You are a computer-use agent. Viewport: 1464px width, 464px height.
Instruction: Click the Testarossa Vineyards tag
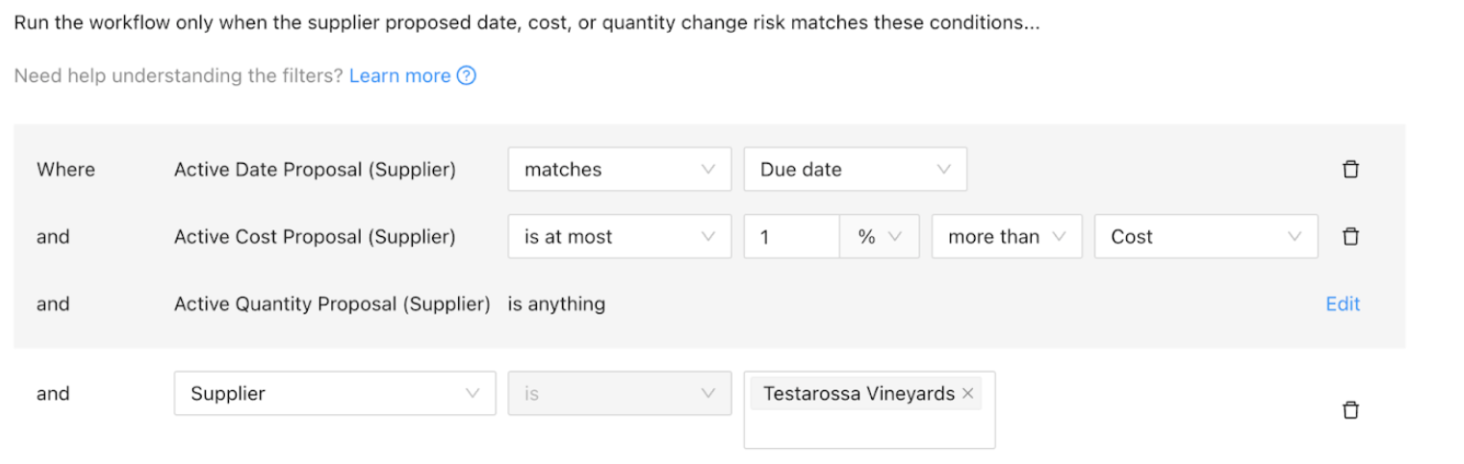(858, 394)
